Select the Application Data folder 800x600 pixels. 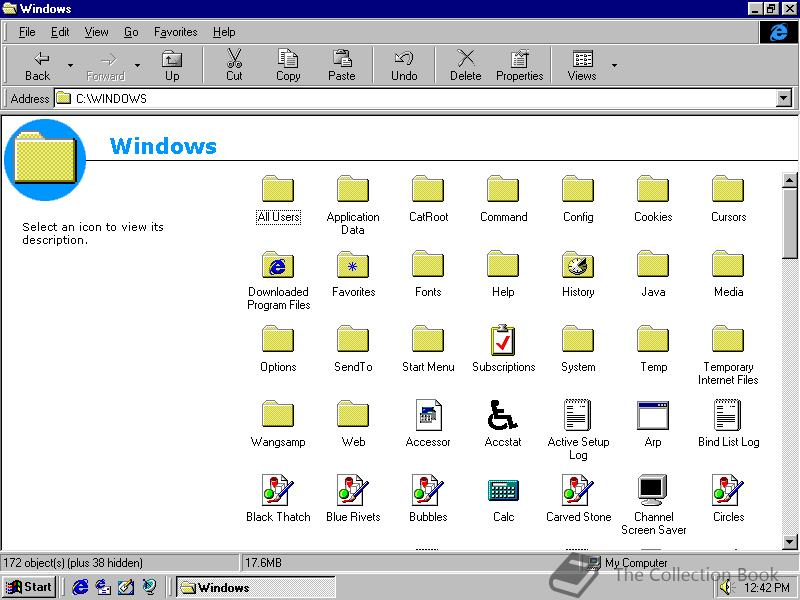point(353,206)
